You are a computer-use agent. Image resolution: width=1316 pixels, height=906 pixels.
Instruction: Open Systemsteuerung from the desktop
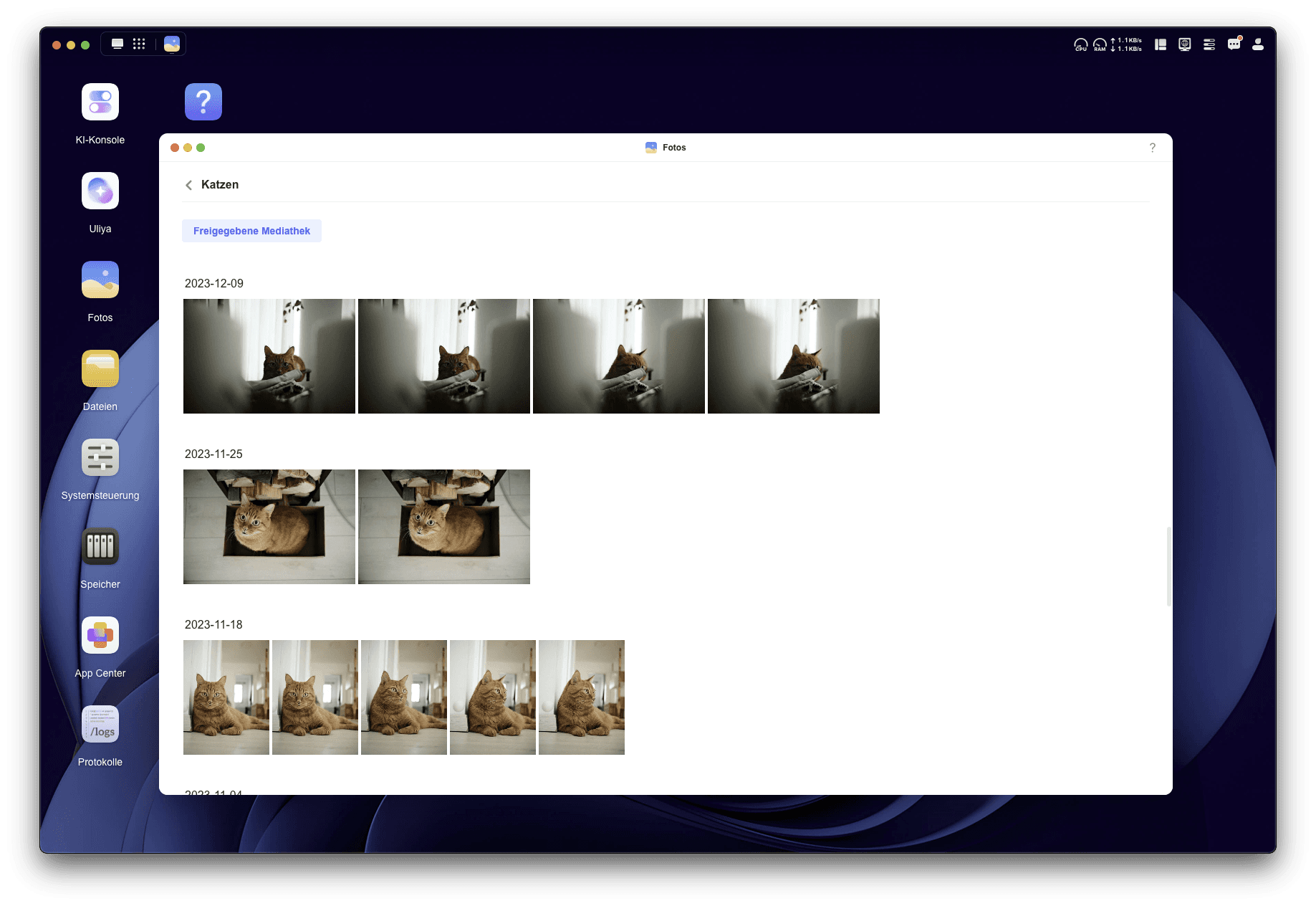coord(100,457)
